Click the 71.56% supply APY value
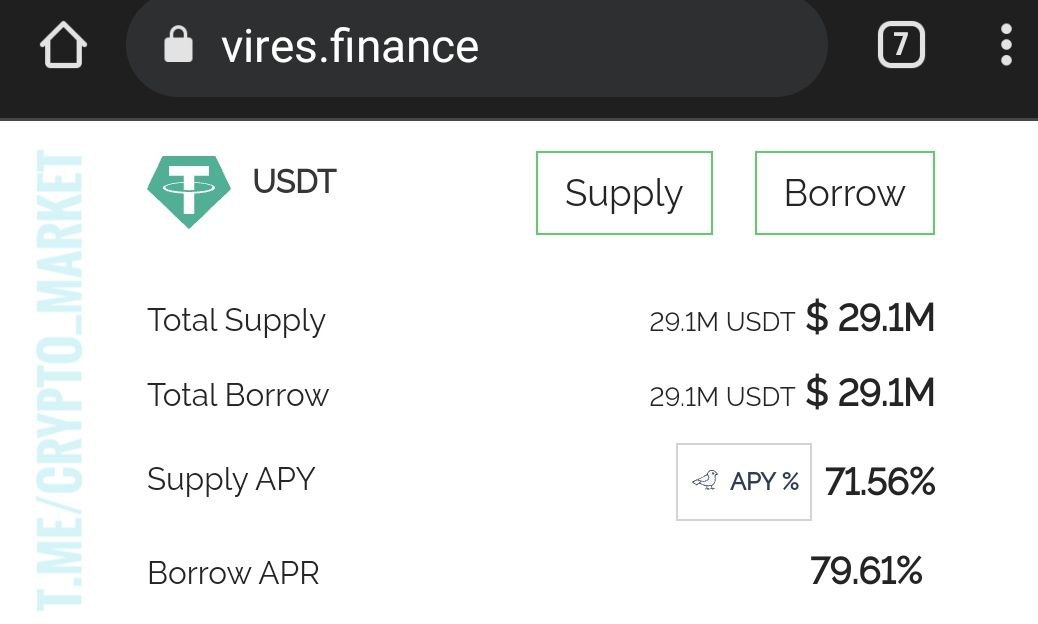The image size is (1038, 624). pos(879,482)
